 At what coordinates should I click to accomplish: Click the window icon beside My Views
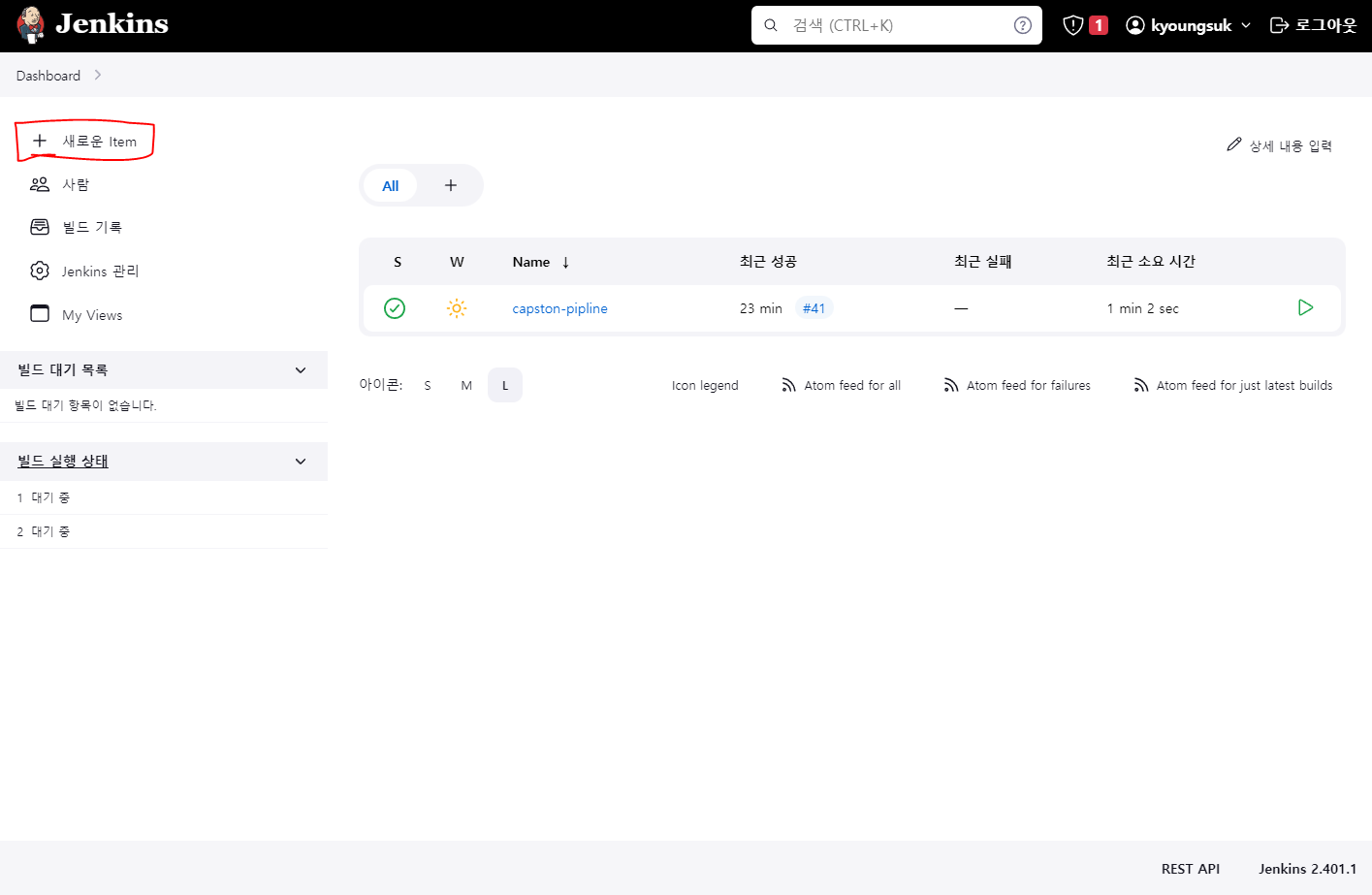coord(40,313)
